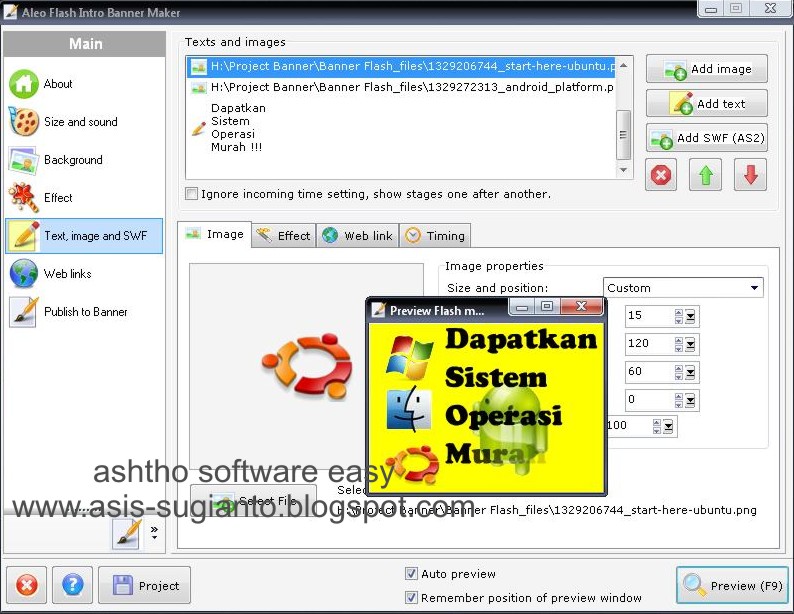Switch to the Image tab
The width and height of the screenshot is (794, 614).
coord(214,234)
